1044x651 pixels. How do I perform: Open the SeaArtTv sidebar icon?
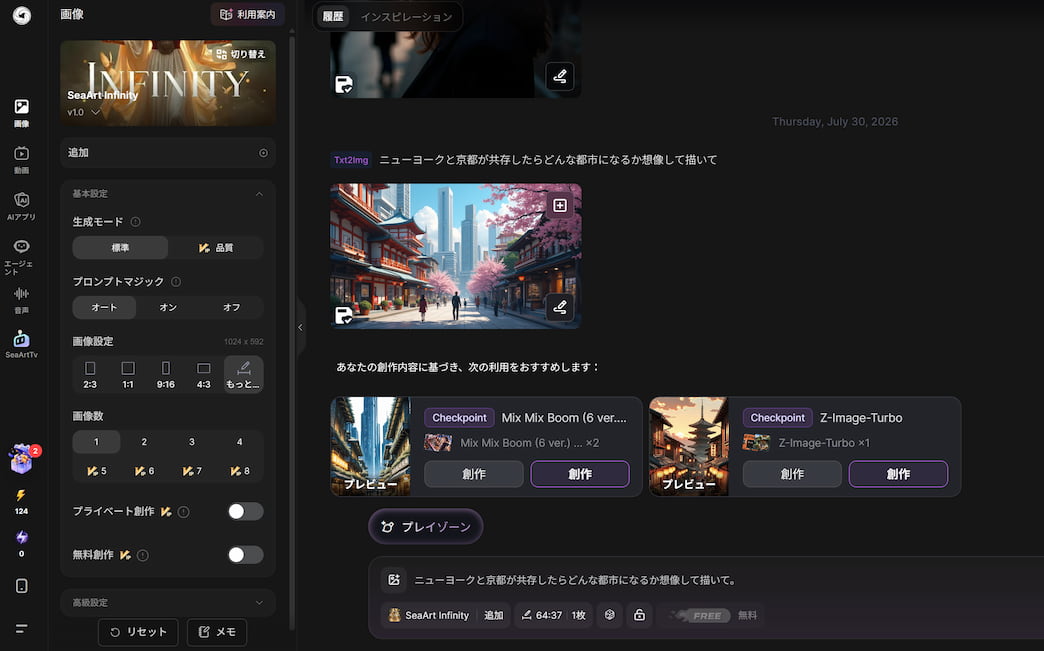21,344
